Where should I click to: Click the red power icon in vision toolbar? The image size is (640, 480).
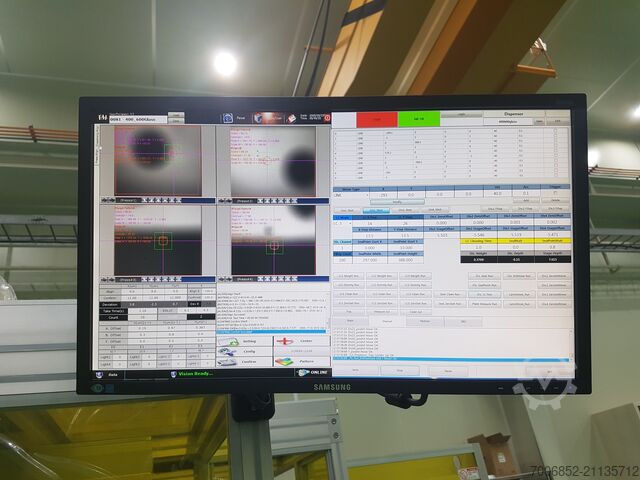(x=327, y=118)
